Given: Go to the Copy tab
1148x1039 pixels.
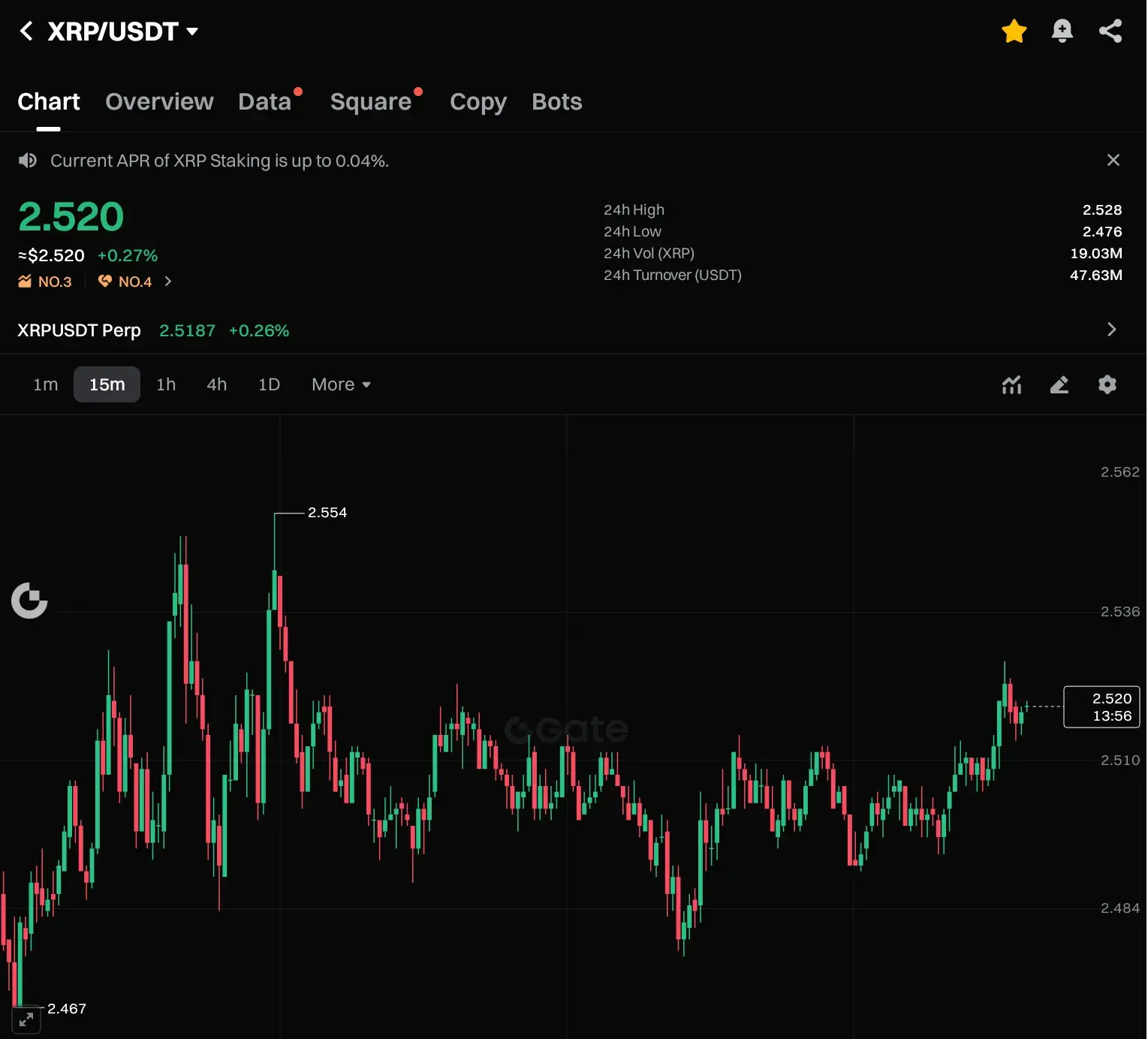Looking at the screenshot, I should click(x=478, y=102).
